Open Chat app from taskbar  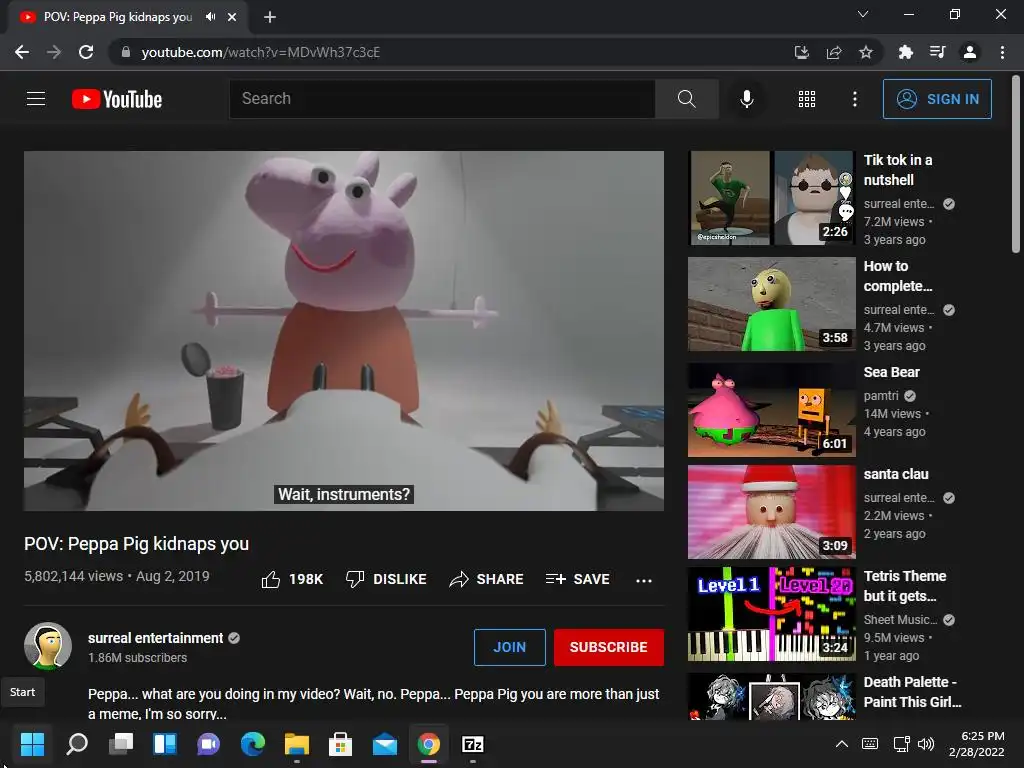click(208, 744)
